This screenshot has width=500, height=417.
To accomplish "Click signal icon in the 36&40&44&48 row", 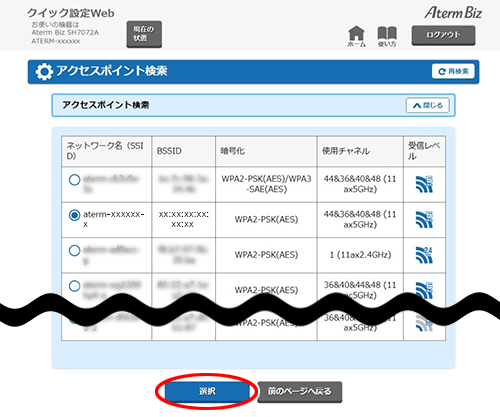I will pos(424,290).
